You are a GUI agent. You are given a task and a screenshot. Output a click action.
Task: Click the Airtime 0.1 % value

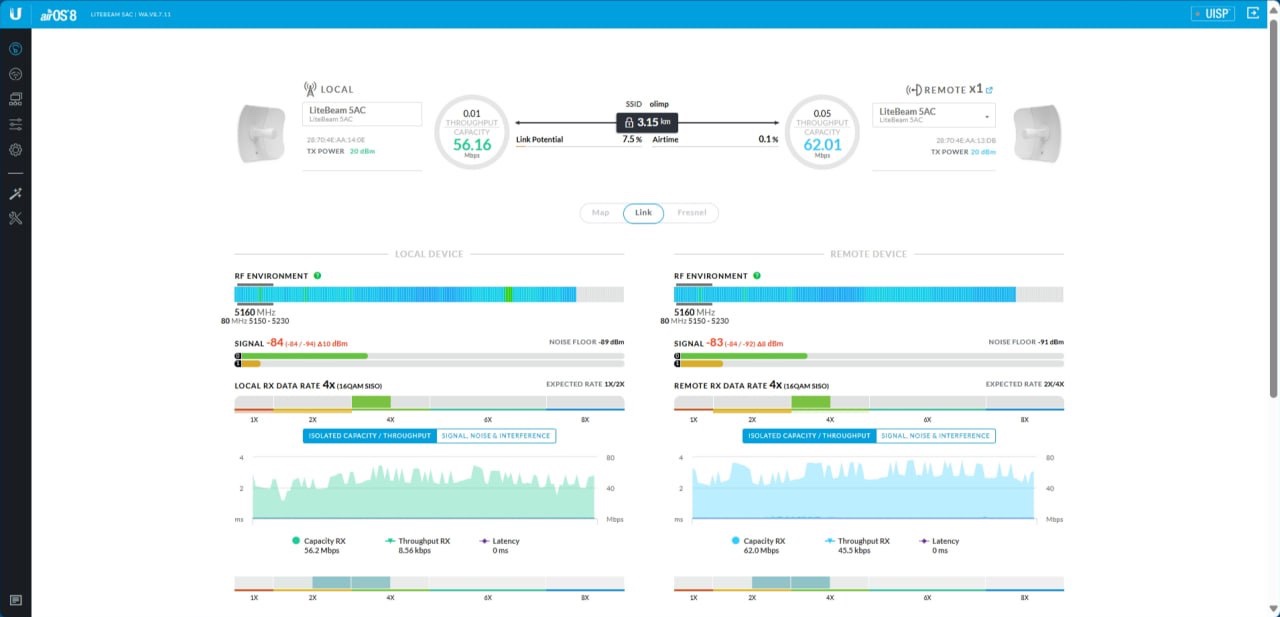tap(768, 140)
